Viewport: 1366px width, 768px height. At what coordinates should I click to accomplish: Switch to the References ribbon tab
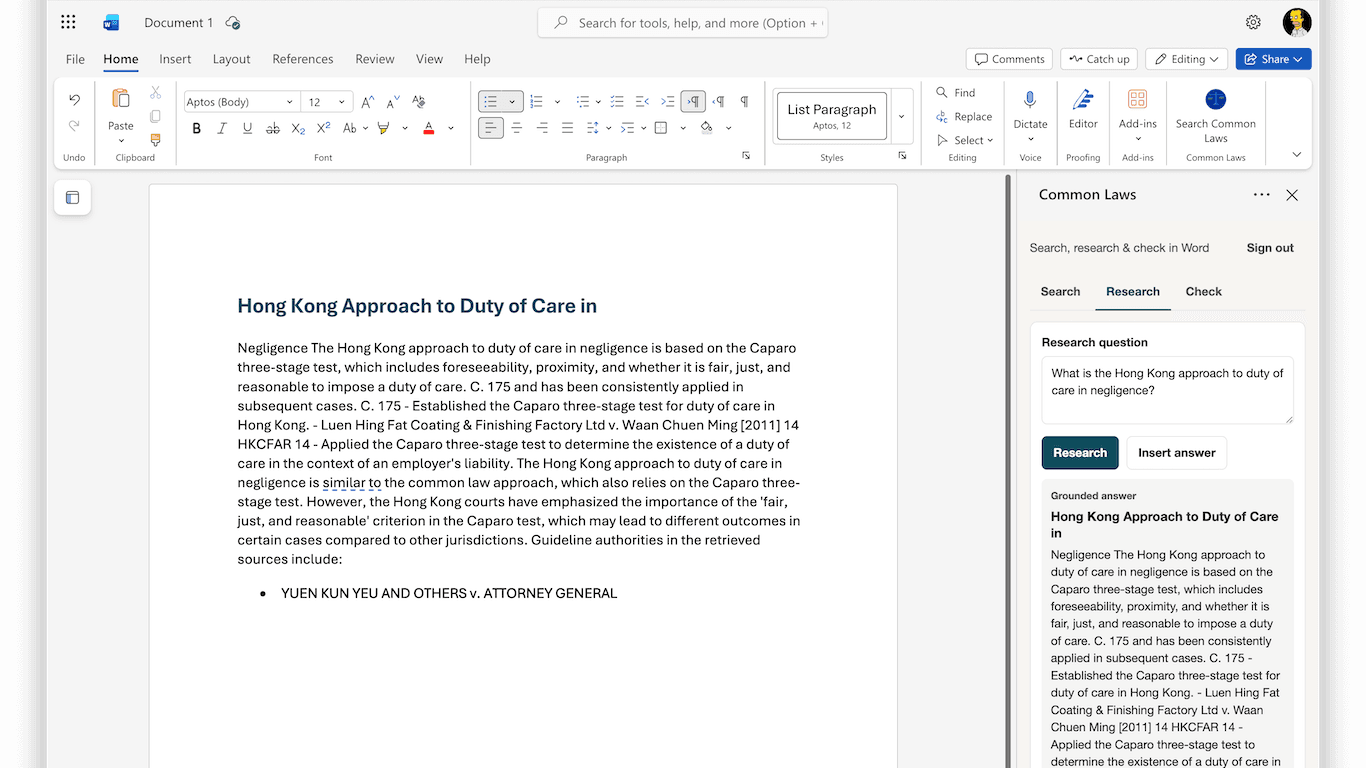tap(303, 59)
